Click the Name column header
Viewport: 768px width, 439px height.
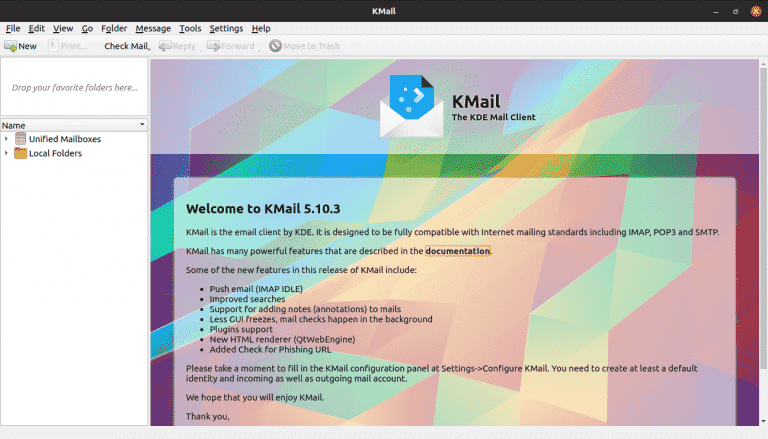[74, 125]
